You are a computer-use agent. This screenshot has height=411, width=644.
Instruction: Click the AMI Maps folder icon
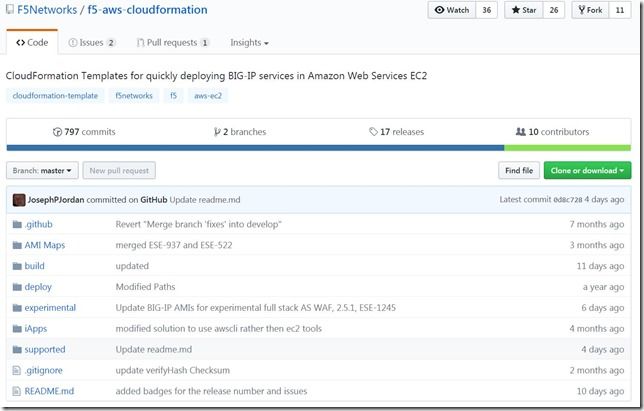coord(16,244)
